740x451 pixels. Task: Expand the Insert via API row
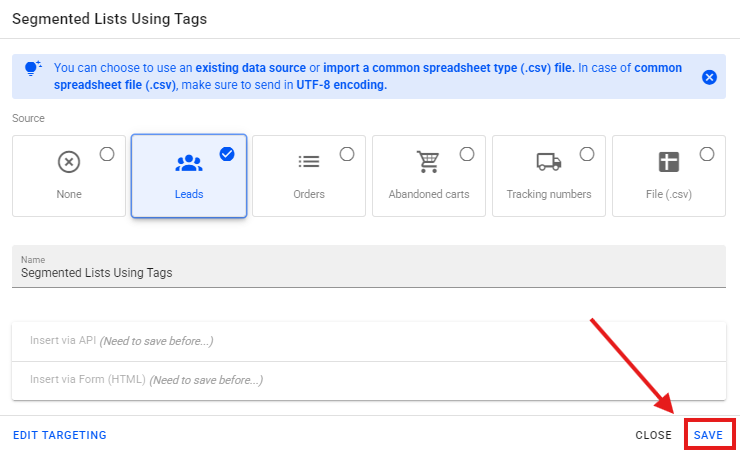(x=368, y=341)
